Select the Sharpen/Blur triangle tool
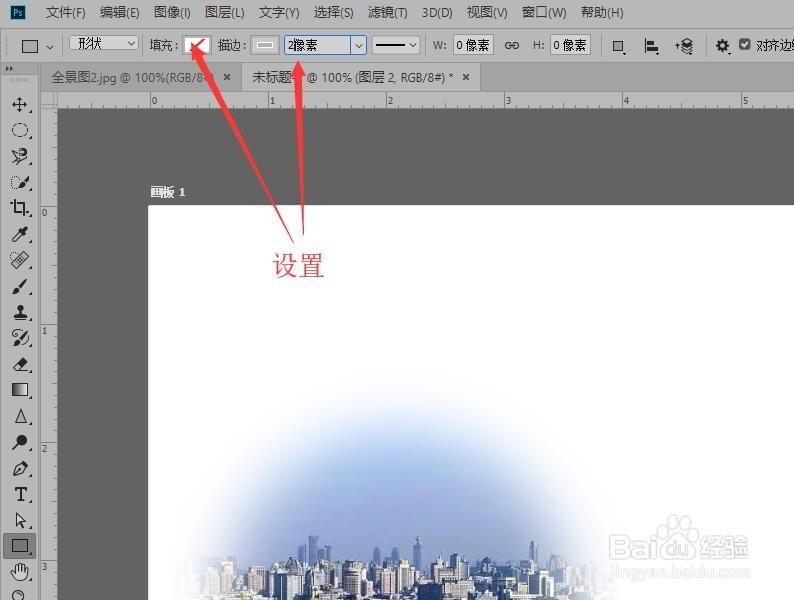Screen dimensions: 794x600 coord(20,416)
